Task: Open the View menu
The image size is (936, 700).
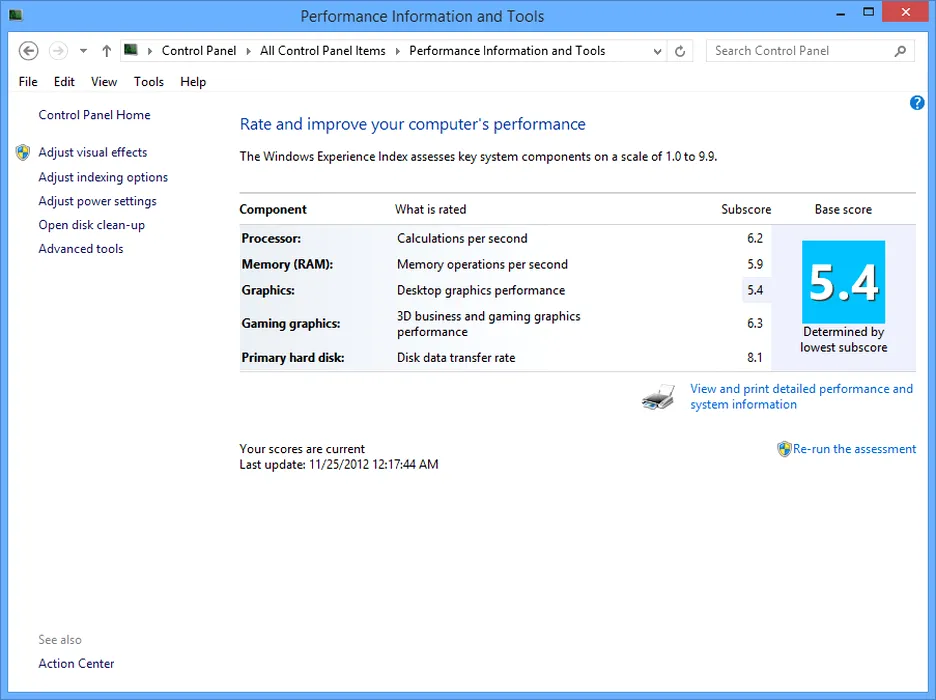Action: (104, 82)
